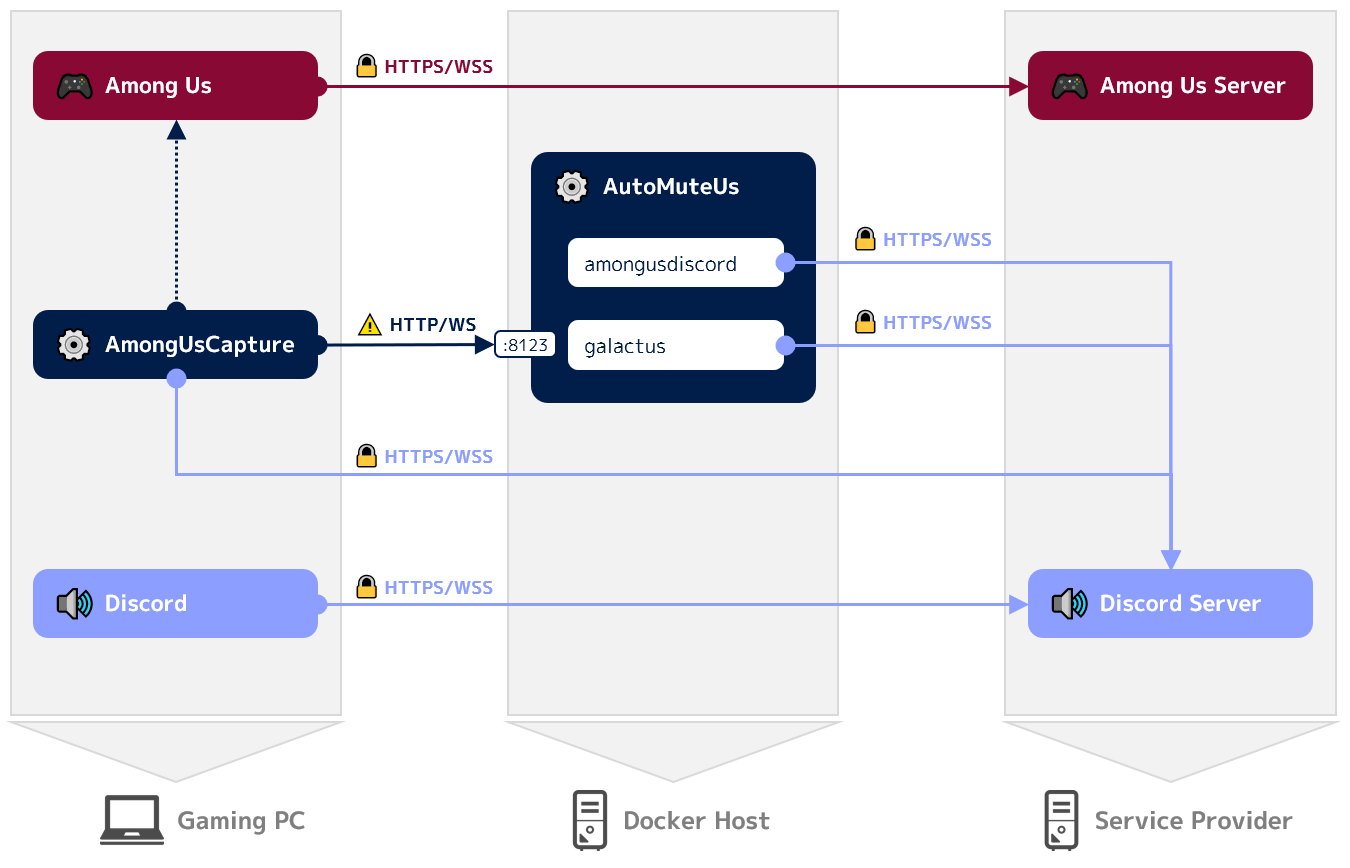Click the gear icon beside AutoMuteUs title
The height and width of the screenshot is (868, 1350).
(571, 187)
